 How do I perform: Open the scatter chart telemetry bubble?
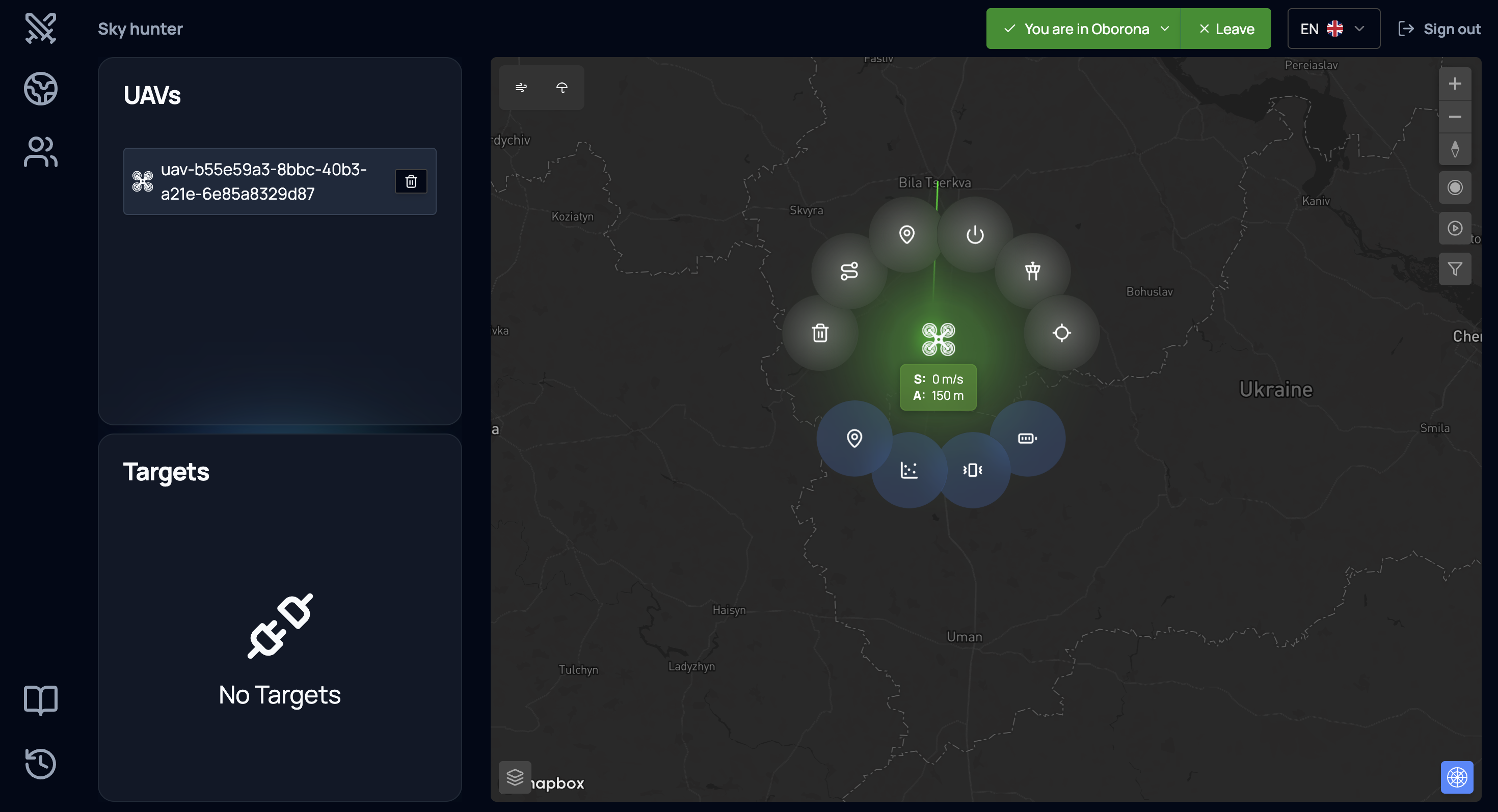tap(909, 470)
